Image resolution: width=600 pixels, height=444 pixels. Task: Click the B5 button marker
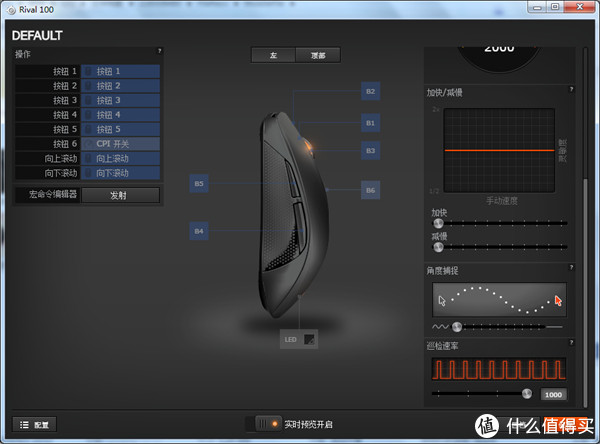tap(199, 183)
